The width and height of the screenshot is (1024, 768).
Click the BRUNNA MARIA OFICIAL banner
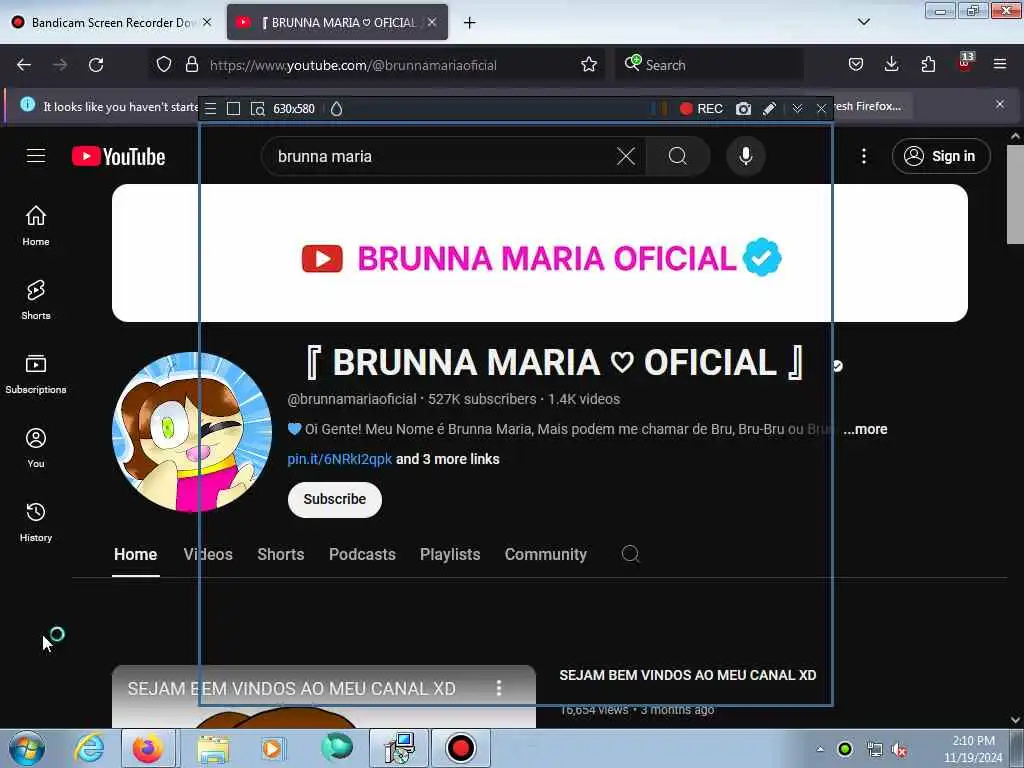[540, 253]
